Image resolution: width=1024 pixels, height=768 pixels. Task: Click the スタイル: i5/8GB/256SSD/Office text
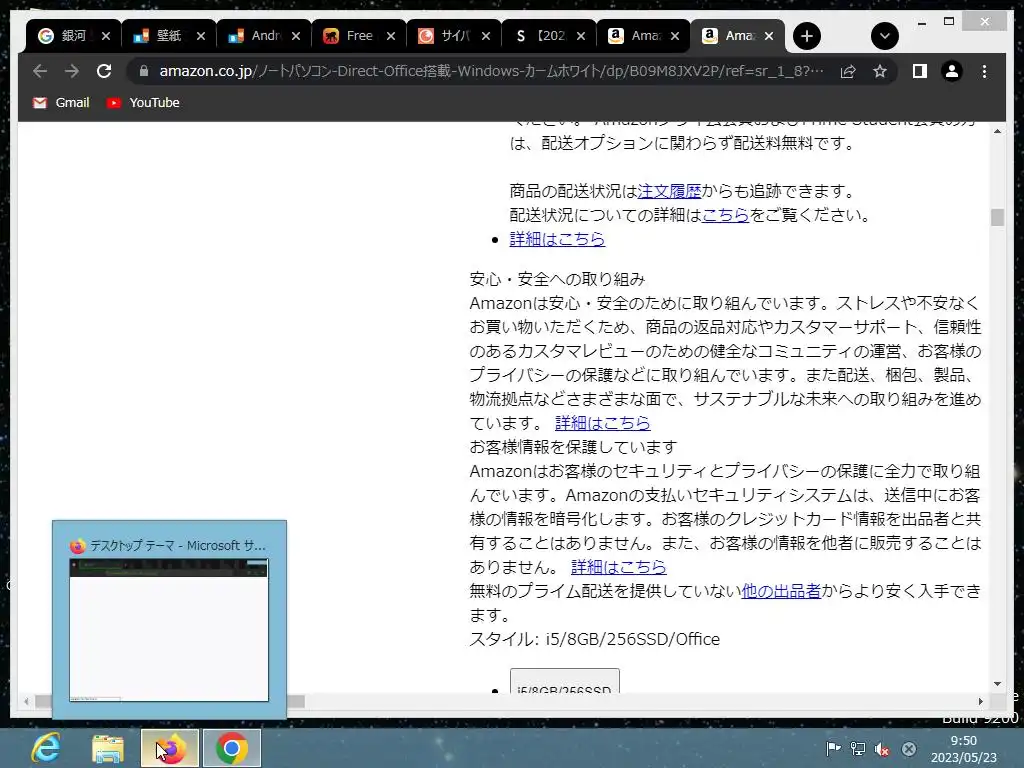pyautogui.click(x=595, y=639)
